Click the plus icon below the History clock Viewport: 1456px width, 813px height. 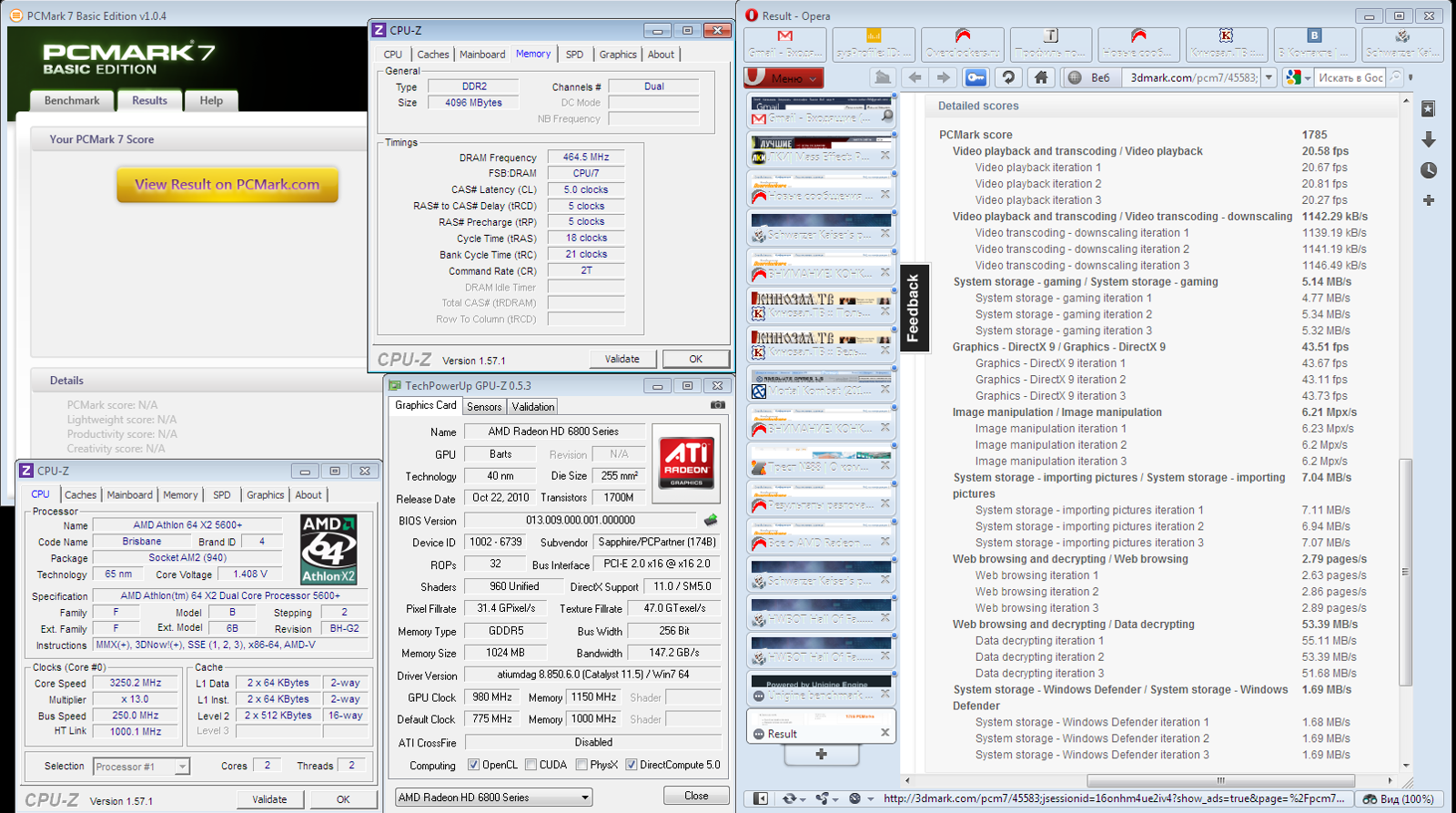1429,200
